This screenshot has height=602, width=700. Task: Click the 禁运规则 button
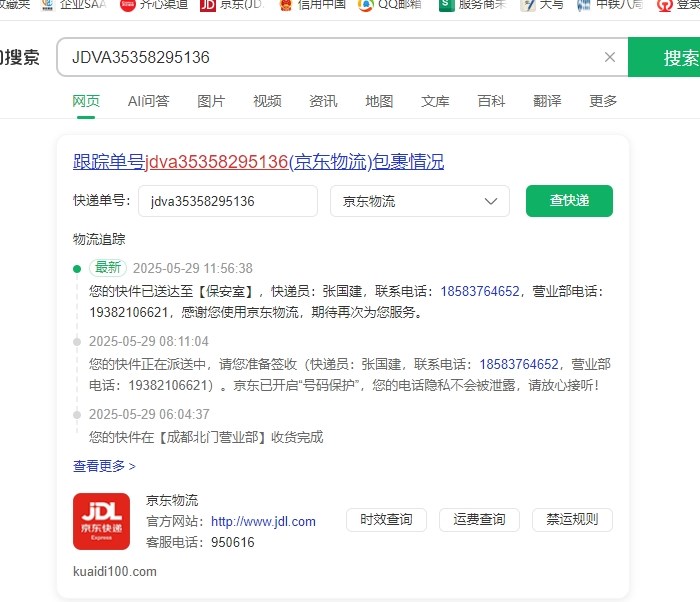(x=572, y=520)
